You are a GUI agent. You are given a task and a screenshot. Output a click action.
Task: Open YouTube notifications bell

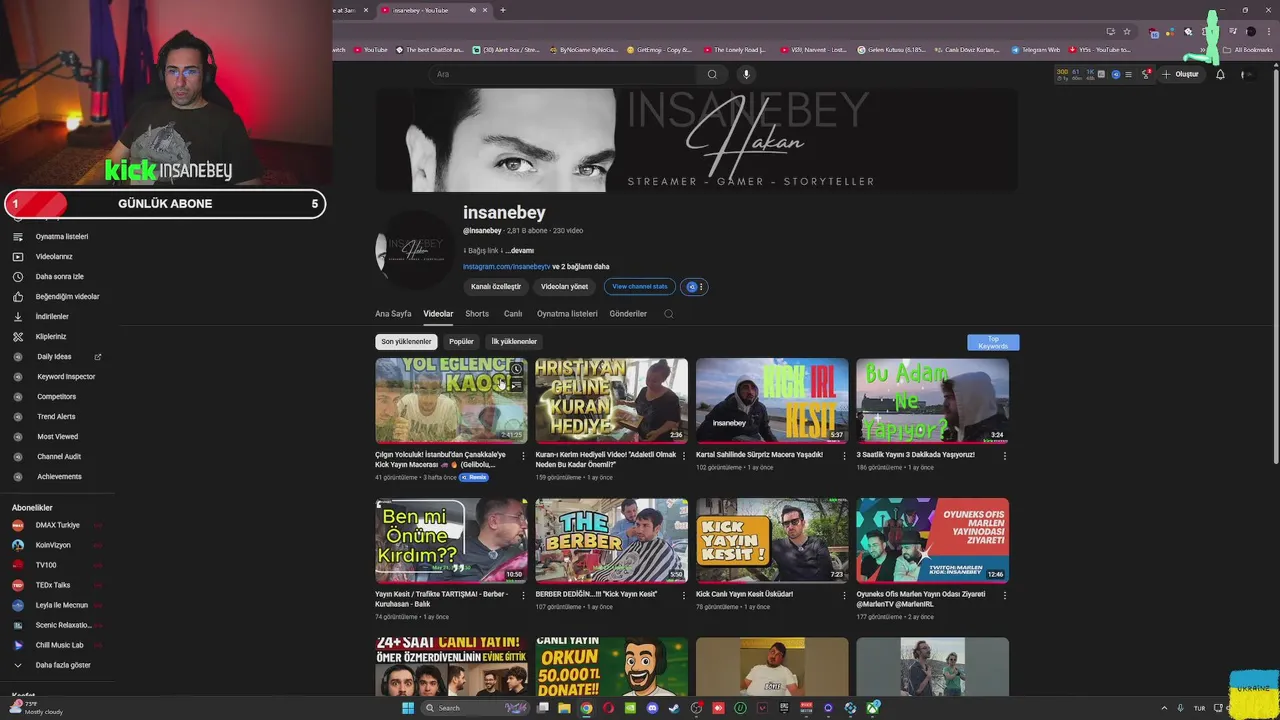1220,74
